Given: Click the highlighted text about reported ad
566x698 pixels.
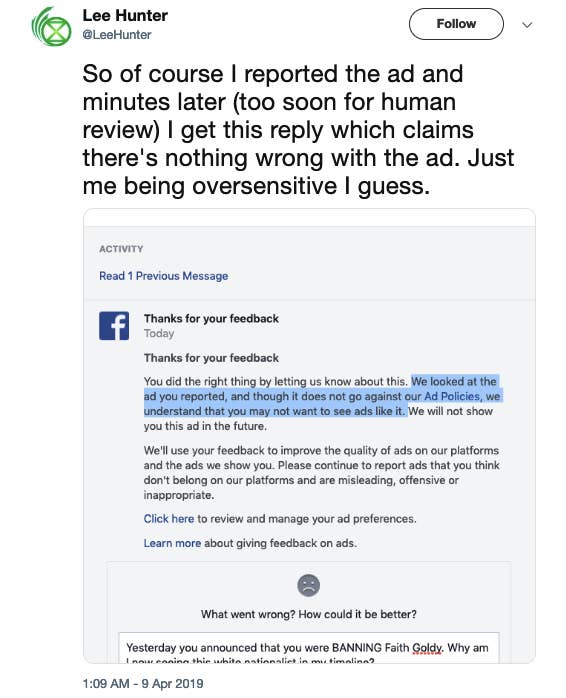Looking at the screenshot, I should 322,396.
